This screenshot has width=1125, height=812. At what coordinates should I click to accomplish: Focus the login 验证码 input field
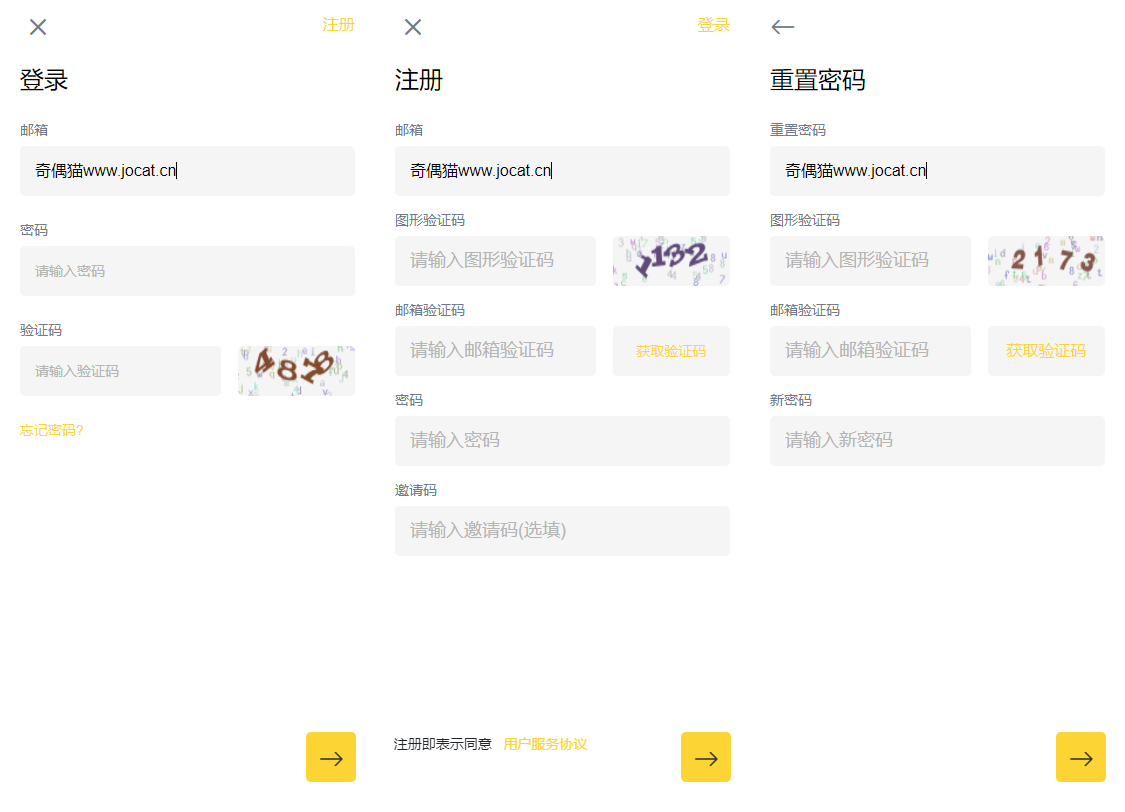click(x=120, y=371)
